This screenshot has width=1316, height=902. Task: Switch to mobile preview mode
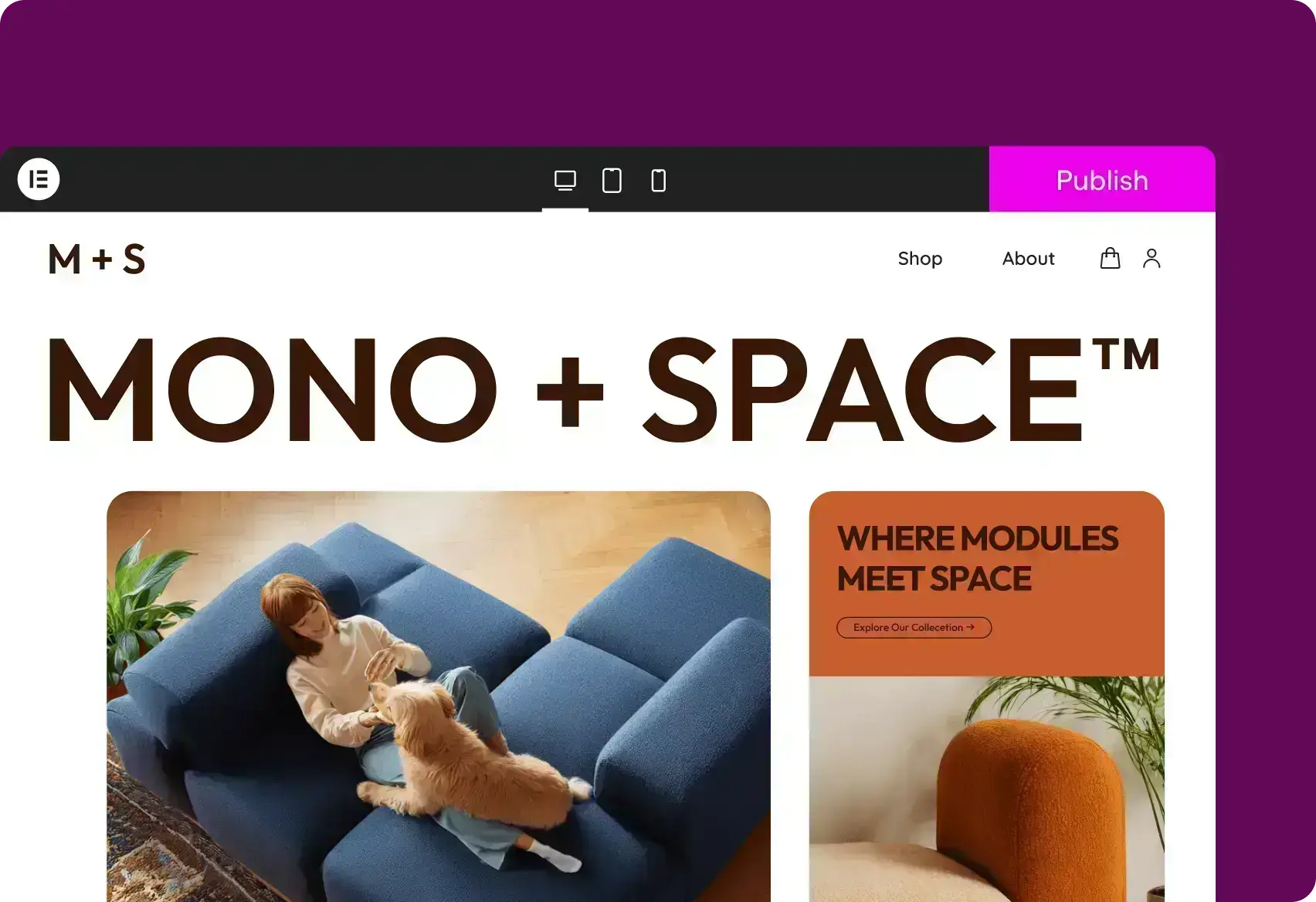[x=659, y=181]
